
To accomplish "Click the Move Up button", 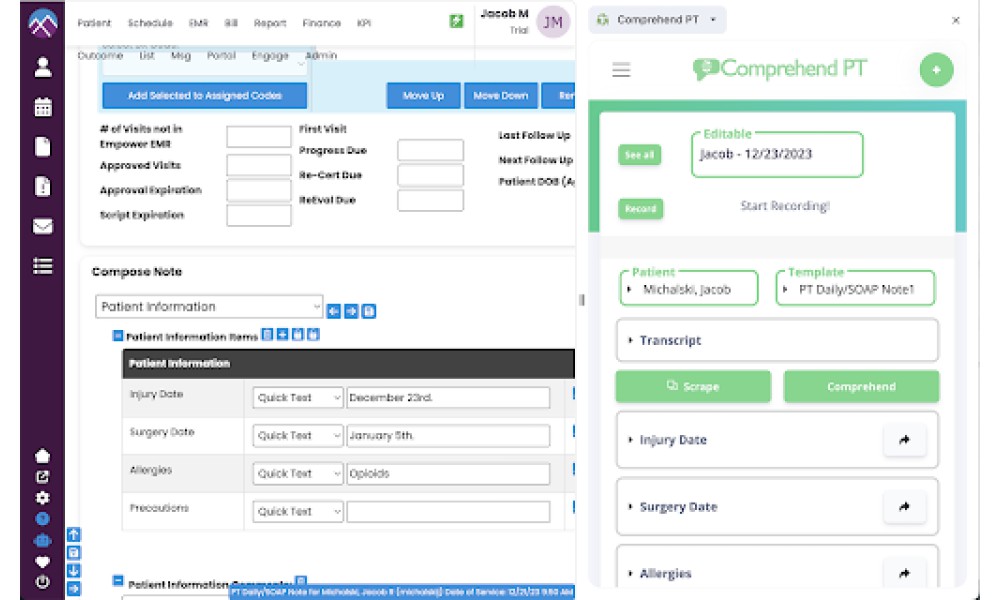I will point(423,96).
